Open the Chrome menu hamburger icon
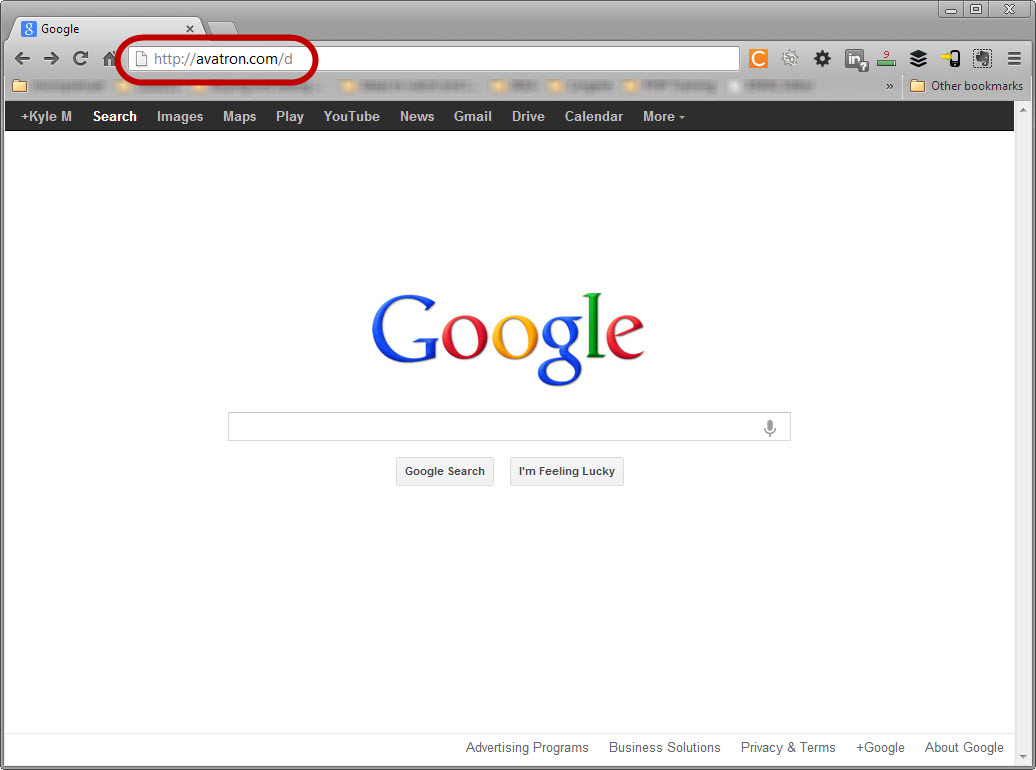The height and width of the screenshot is (770, 1036). click(x=1014, y=59)
